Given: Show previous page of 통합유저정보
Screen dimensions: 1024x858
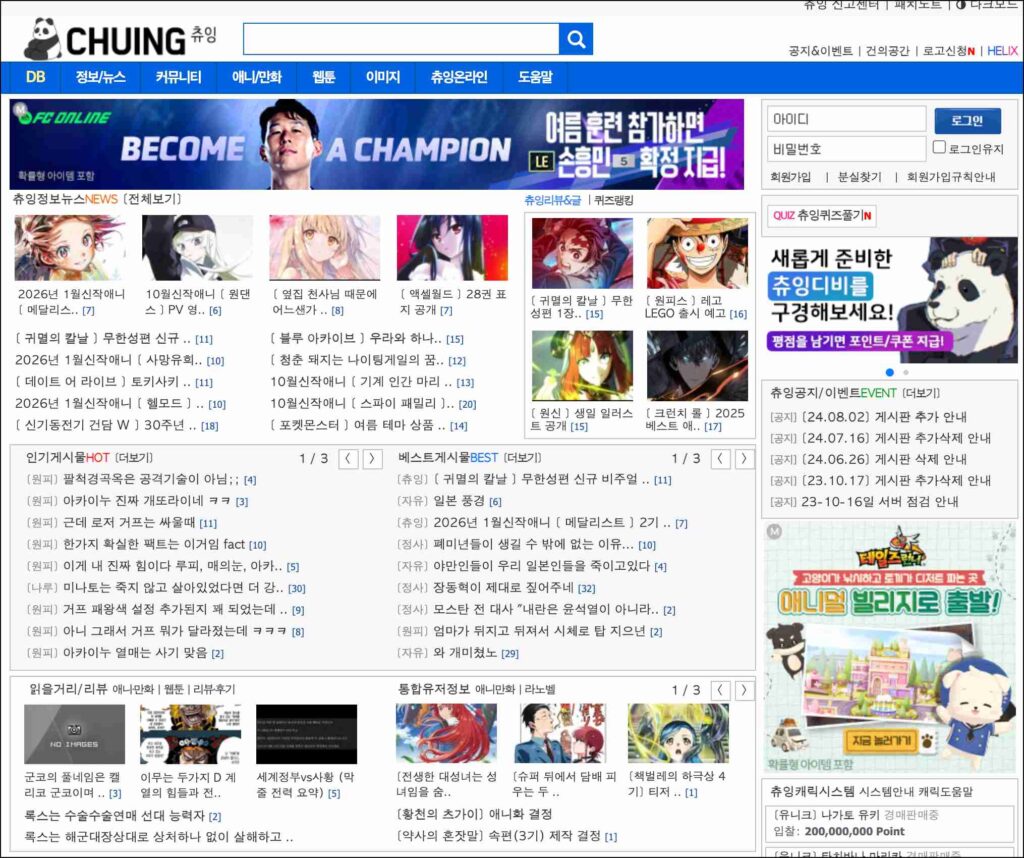Looking at the screenshot, I should click(x=720, y=690).
